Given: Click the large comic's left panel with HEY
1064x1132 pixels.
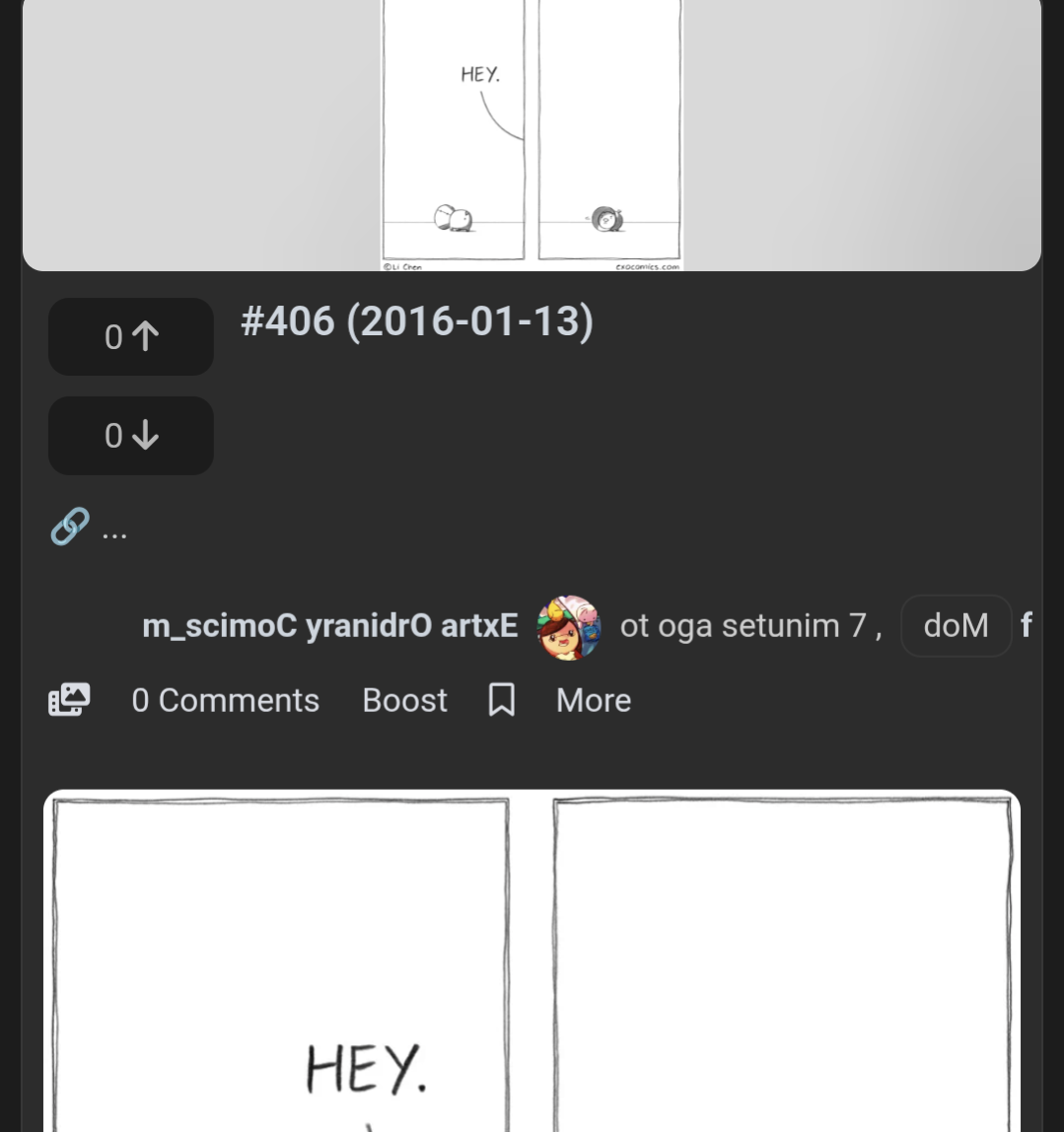Looking at the screenshot, I should point(282,966).
